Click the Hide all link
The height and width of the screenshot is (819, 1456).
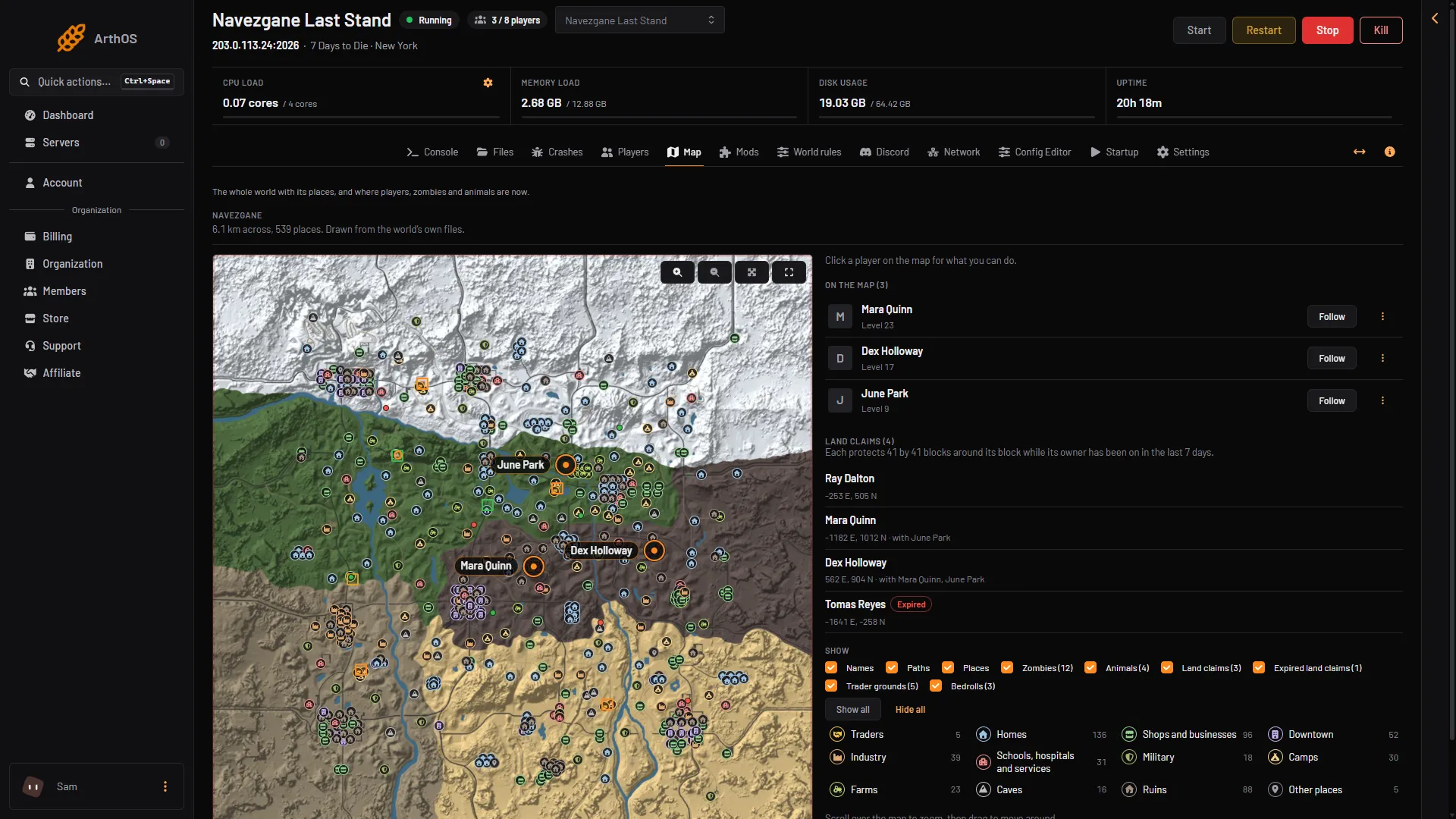(910, 709)
